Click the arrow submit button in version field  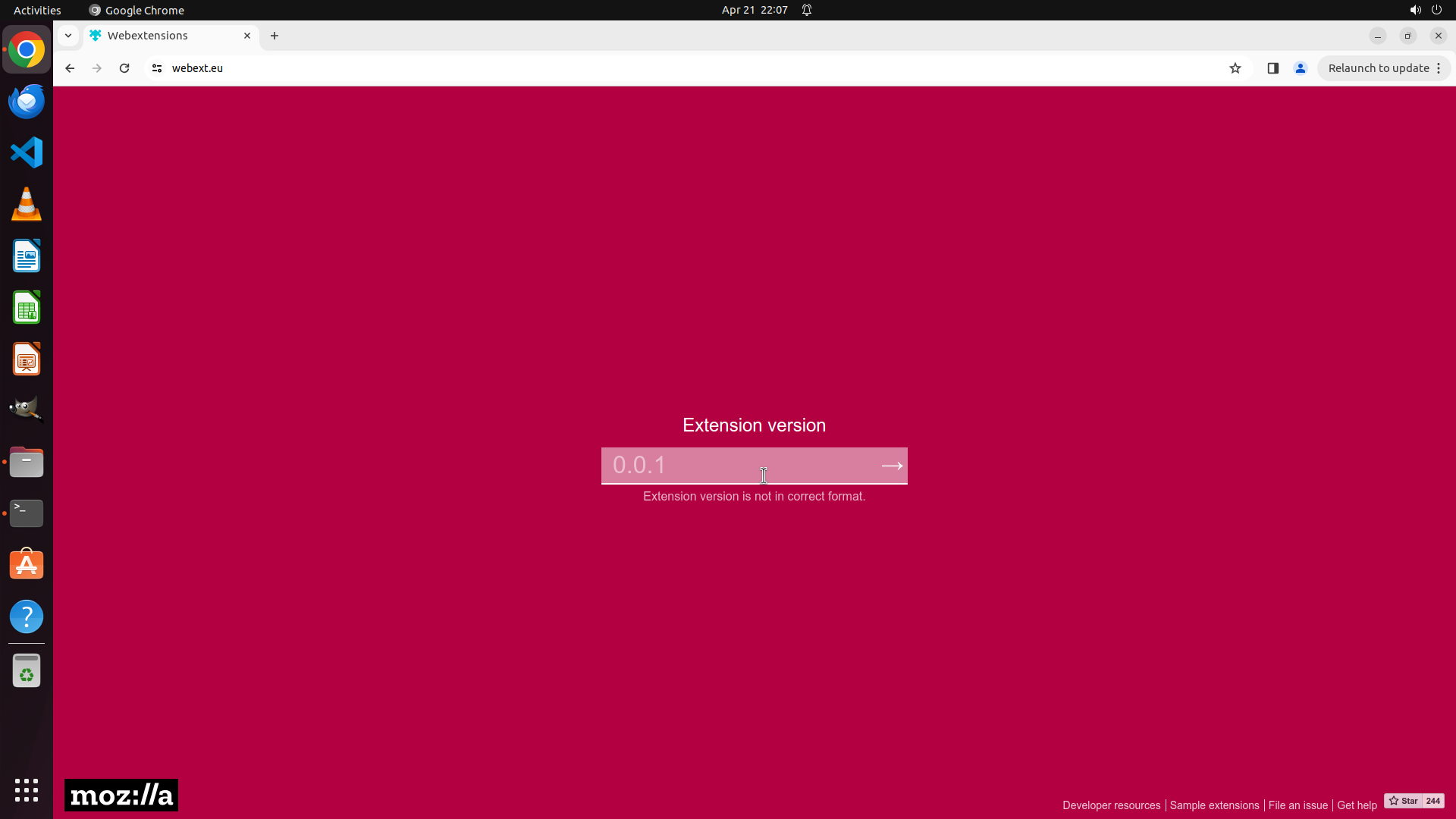click(892, 466)
